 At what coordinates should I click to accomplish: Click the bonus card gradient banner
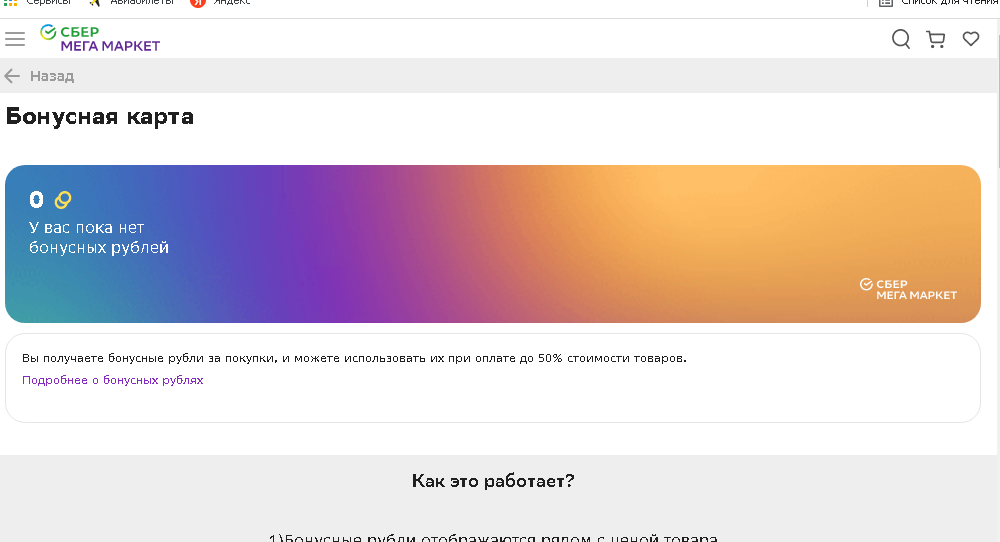point(492,244)
